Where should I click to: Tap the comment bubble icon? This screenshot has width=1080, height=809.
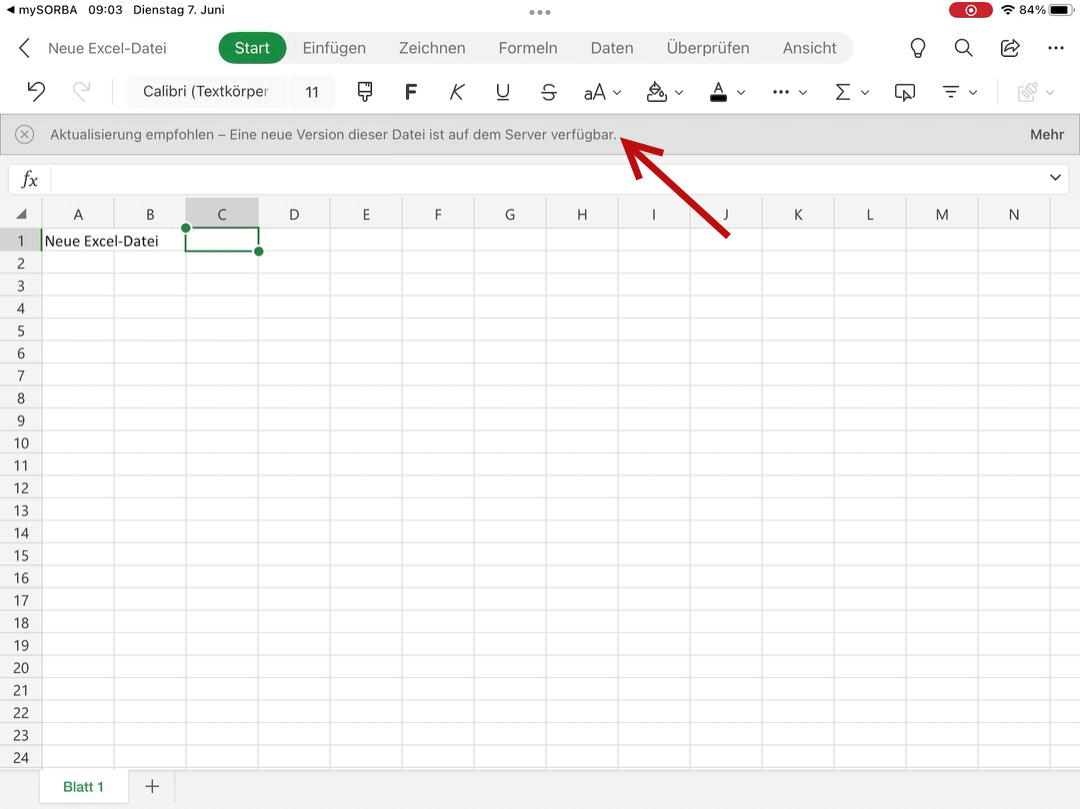(904, 92)
